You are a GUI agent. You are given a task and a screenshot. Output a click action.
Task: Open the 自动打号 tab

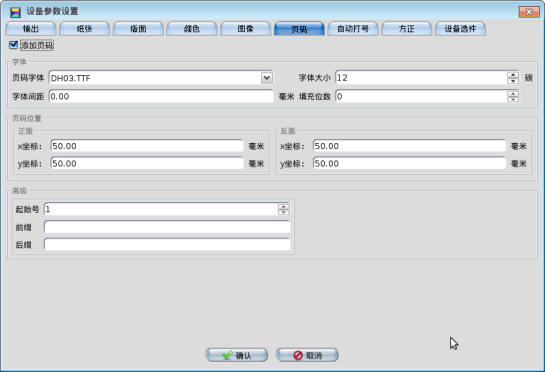tap(353, 29)
